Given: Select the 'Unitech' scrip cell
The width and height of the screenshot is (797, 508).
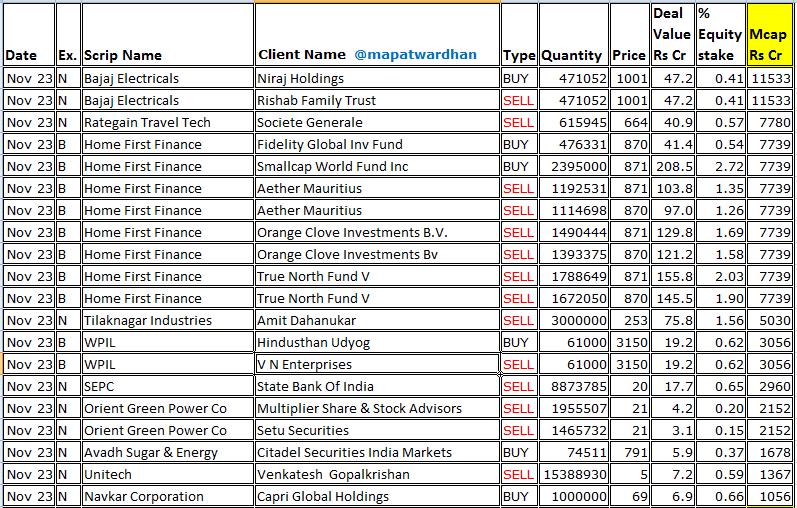Looking at the screenshot, I should tap(168, 474).
